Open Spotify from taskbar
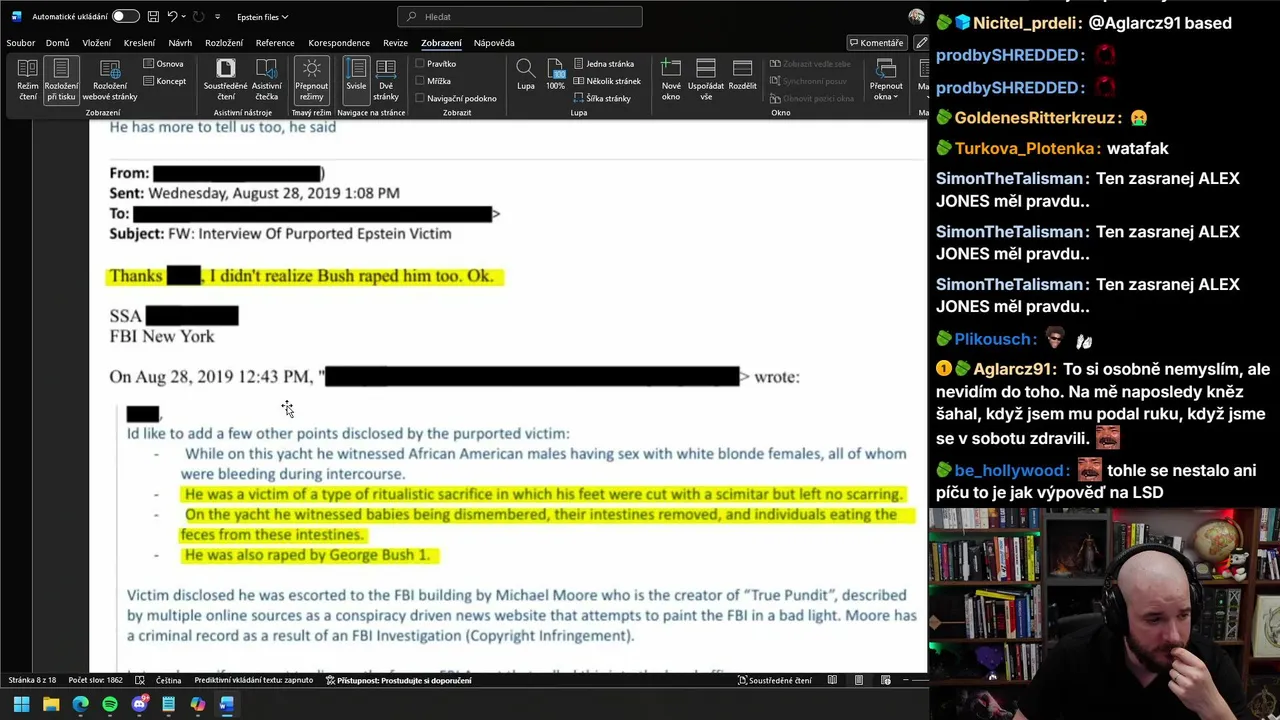 click(x=110, y=704)
